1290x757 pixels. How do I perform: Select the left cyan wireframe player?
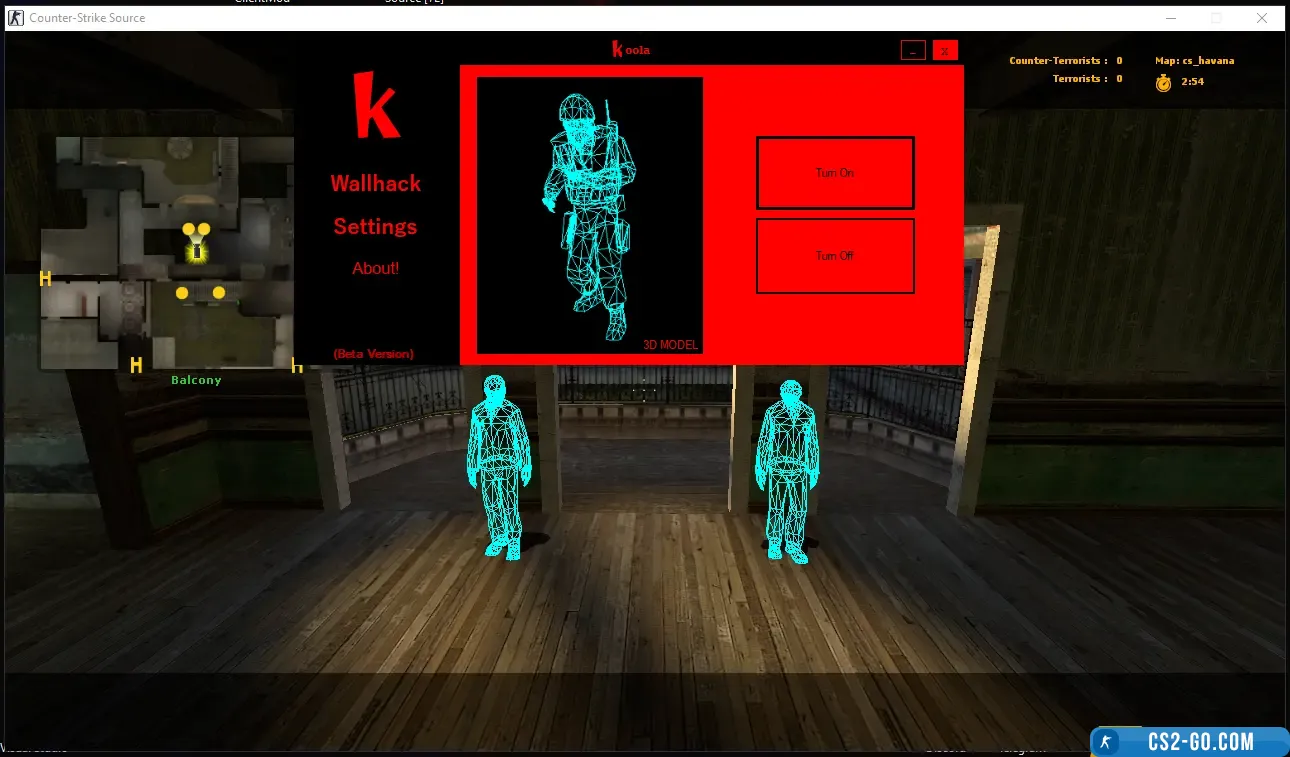[497, 465]
